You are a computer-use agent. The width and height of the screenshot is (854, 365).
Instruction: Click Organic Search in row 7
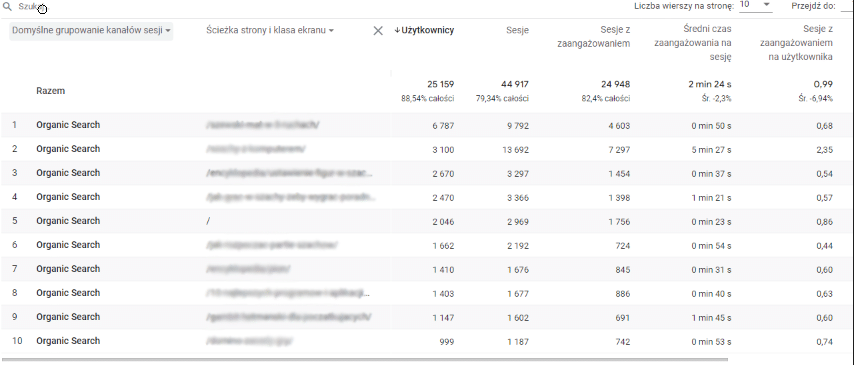[x=68, y=269]
